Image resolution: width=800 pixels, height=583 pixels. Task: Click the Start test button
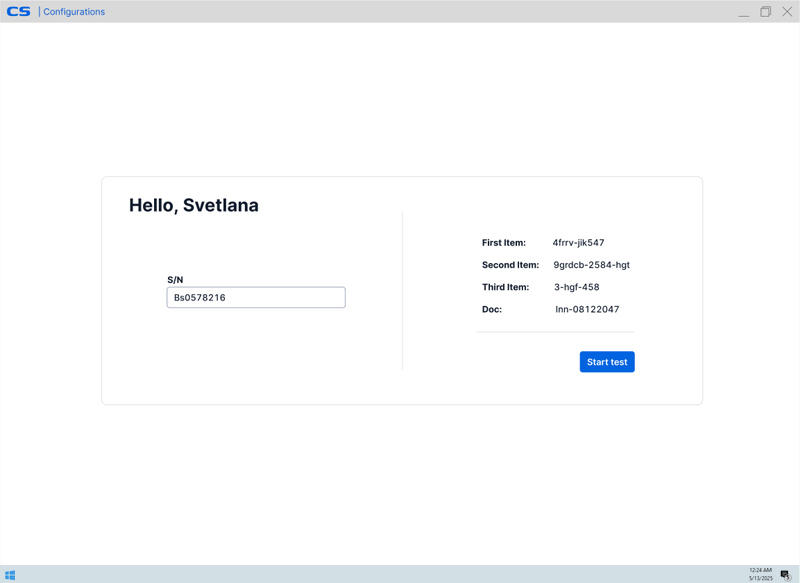606,362
